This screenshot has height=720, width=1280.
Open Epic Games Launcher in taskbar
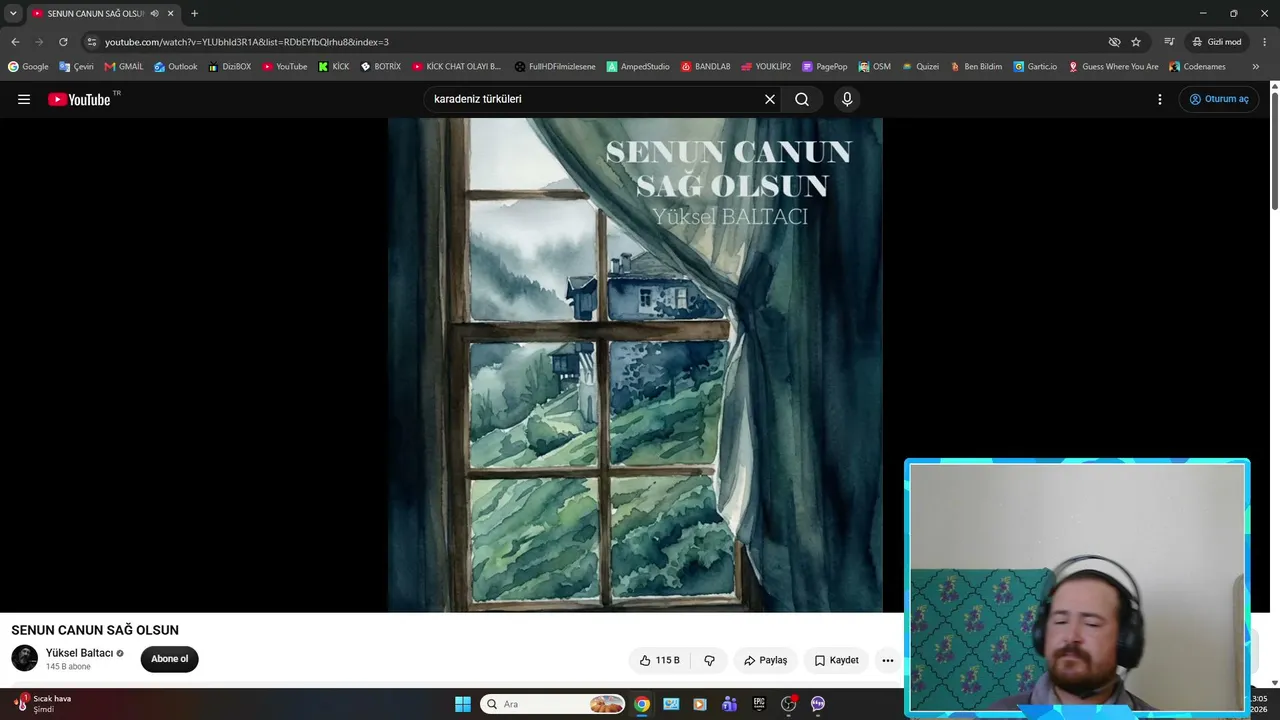tap(759, 704)
